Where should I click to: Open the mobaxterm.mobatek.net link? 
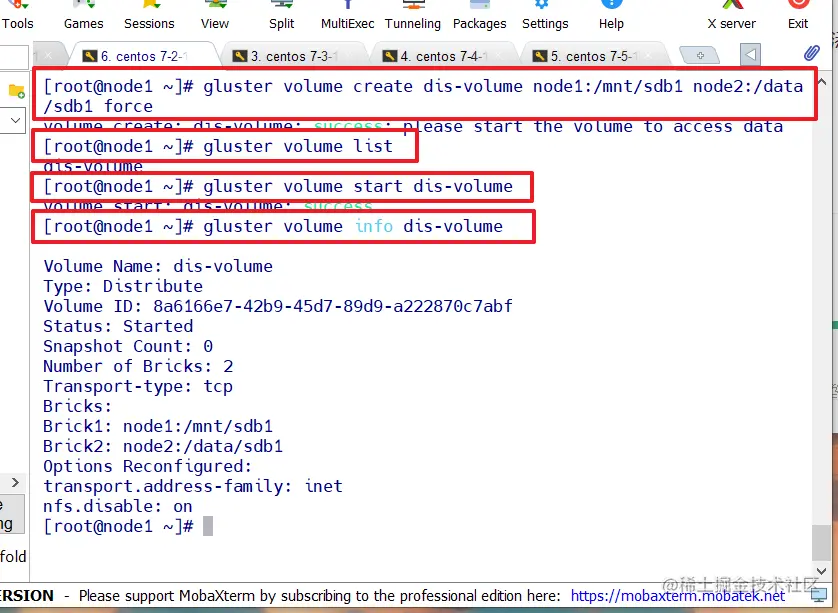pos(678,596)
